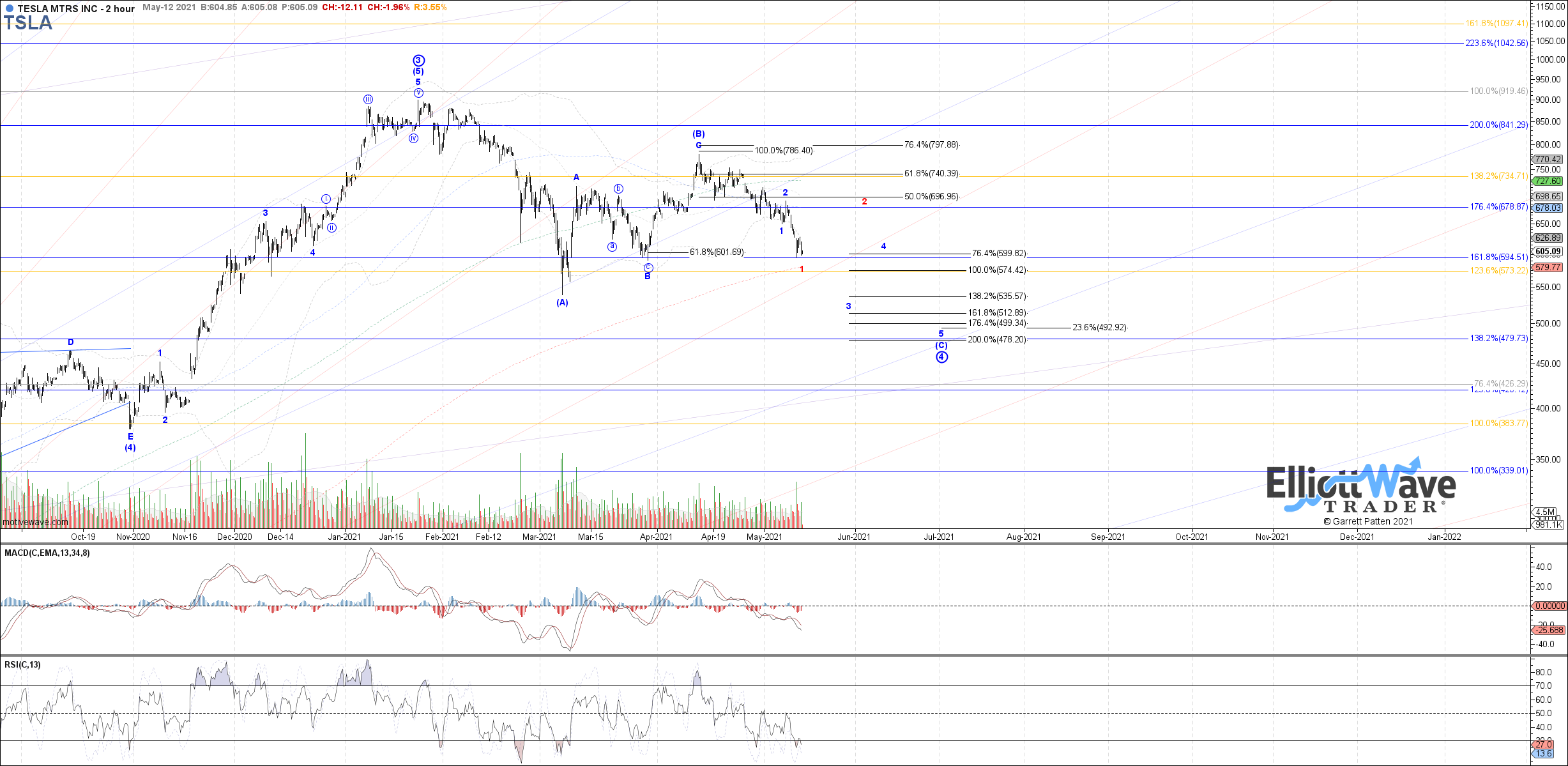The height and width of the screenshot is (766, 1568).
Task: Click the '61.8%(601.69)' retracement label
Action: 717,252
